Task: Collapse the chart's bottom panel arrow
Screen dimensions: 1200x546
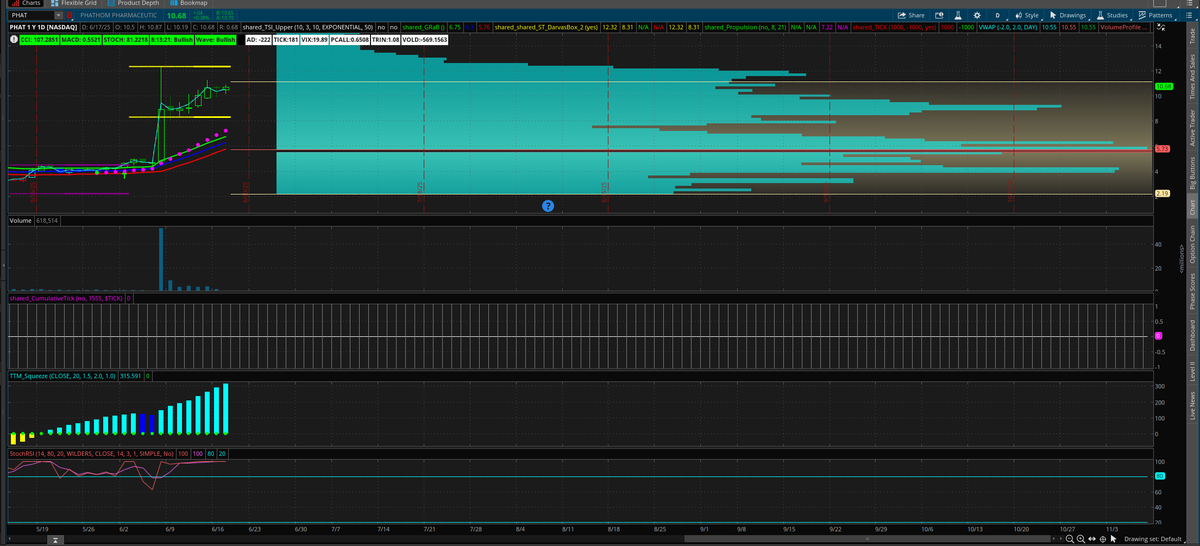Action: click(55, 539)
